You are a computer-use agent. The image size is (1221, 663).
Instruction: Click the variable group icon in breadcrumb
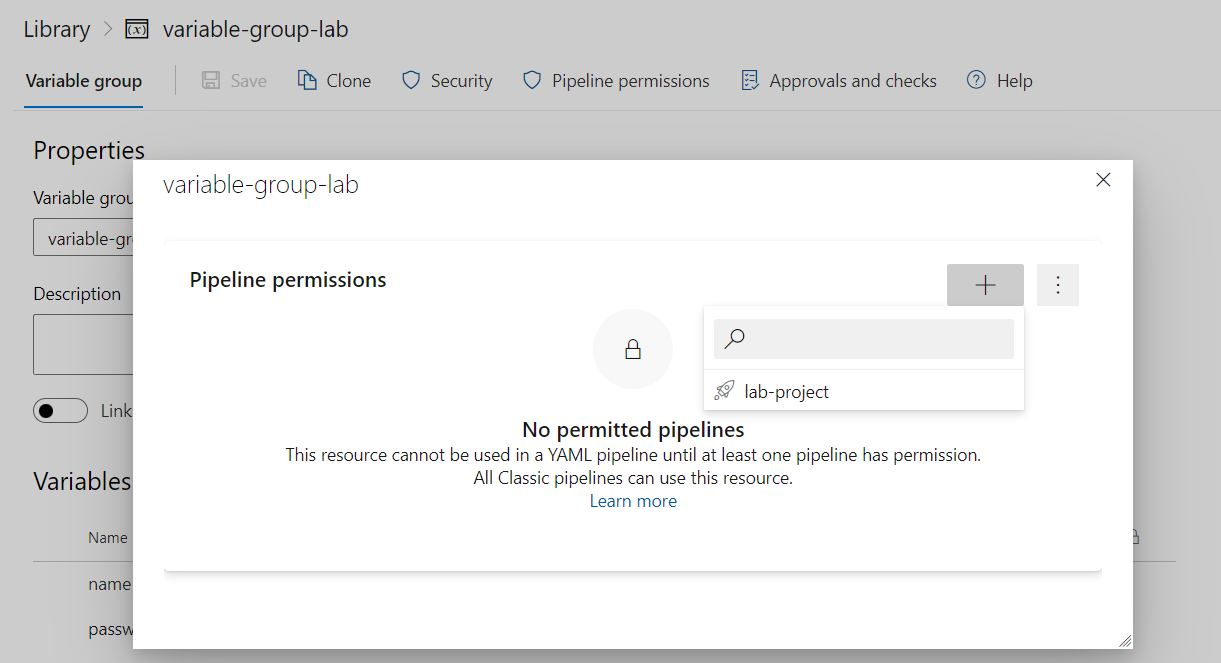(137, 29)
